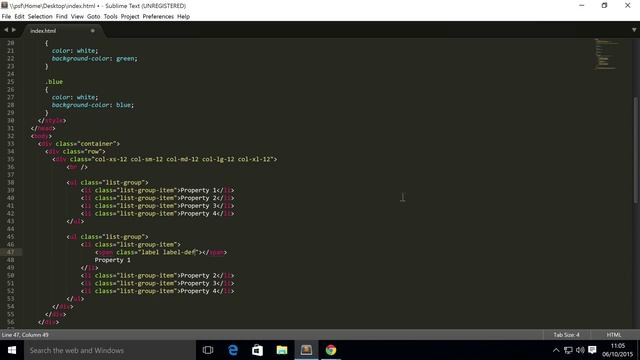Click line number 33 in the gutter
The height and width of the screenshot is (360, 640).
click(11, 144)
